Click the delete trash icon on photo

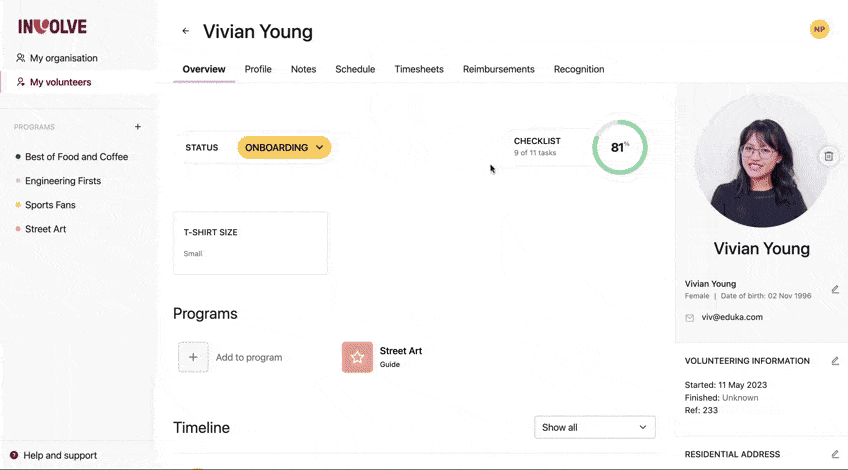[828, 156]
